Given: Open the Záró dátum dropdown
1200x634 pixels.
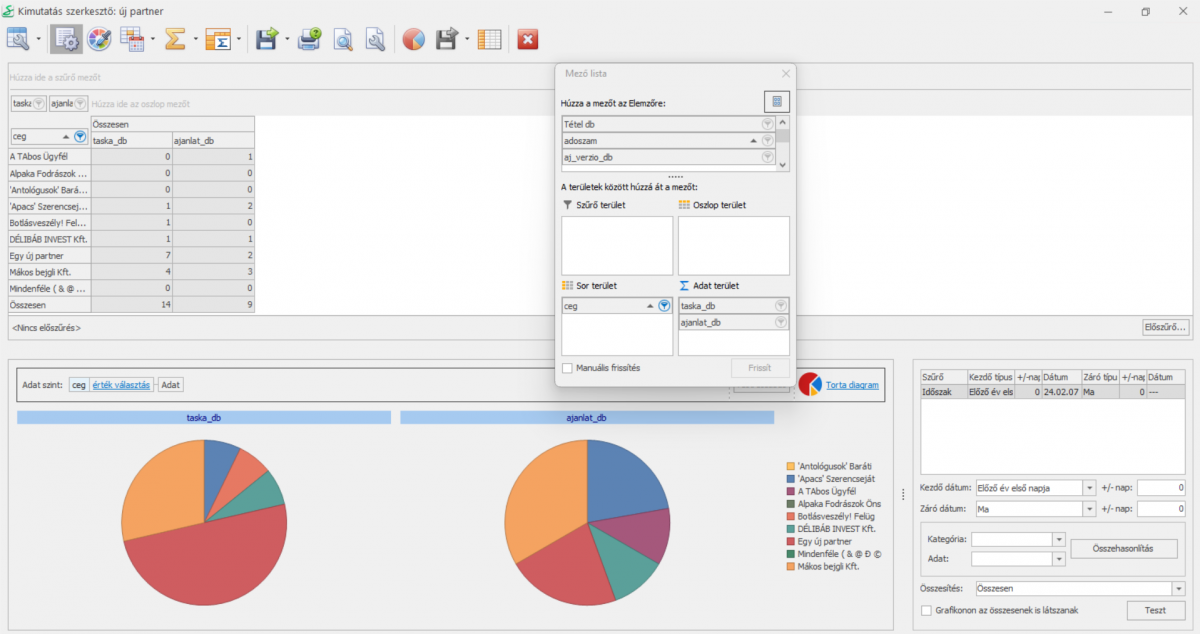Looking at the screenshot, I should click(1089, 509).
